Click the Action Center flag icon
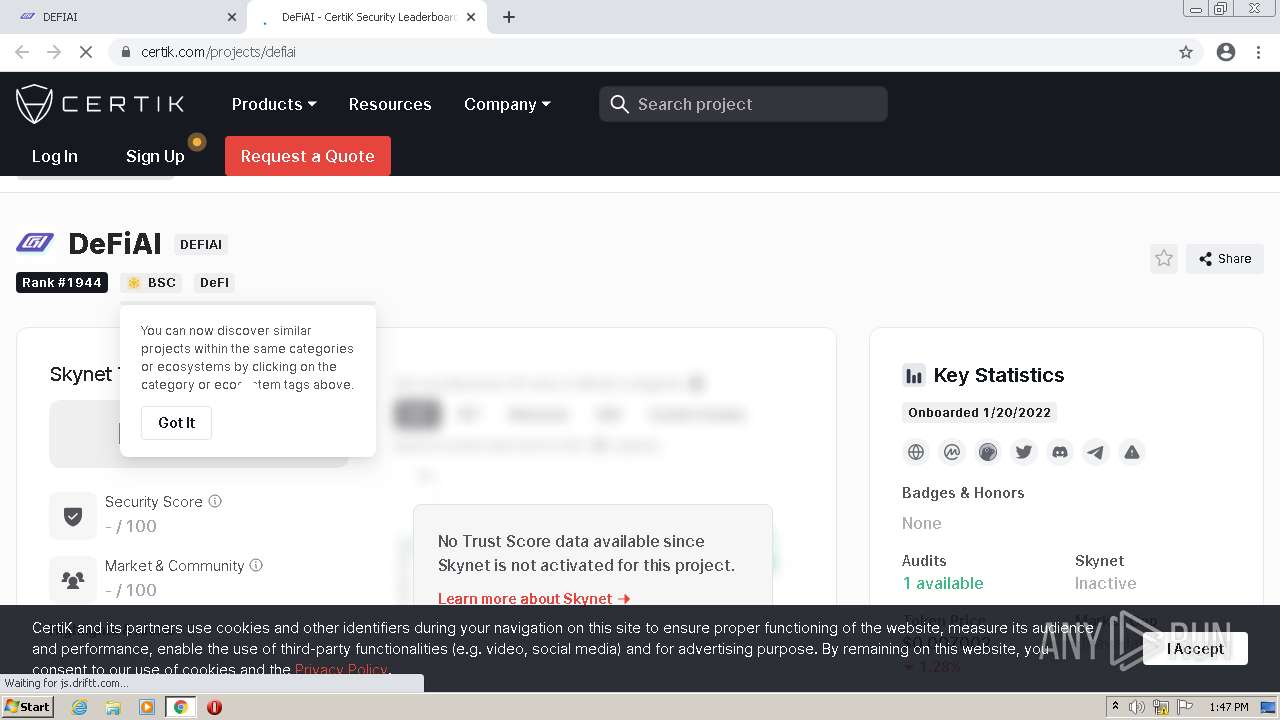 [x=1185, y=707]
